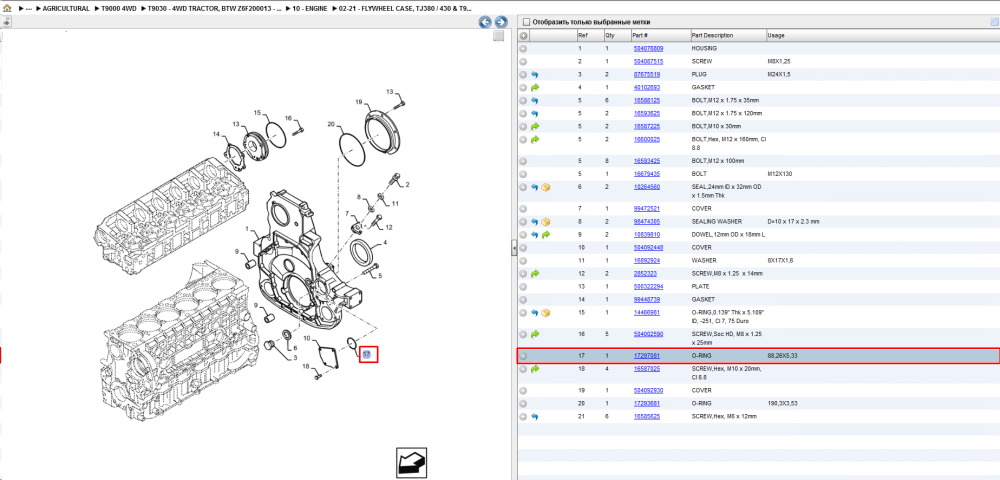Click the green arrow icon on SCREW Hex M10 x 20mm row

point(534,369)
